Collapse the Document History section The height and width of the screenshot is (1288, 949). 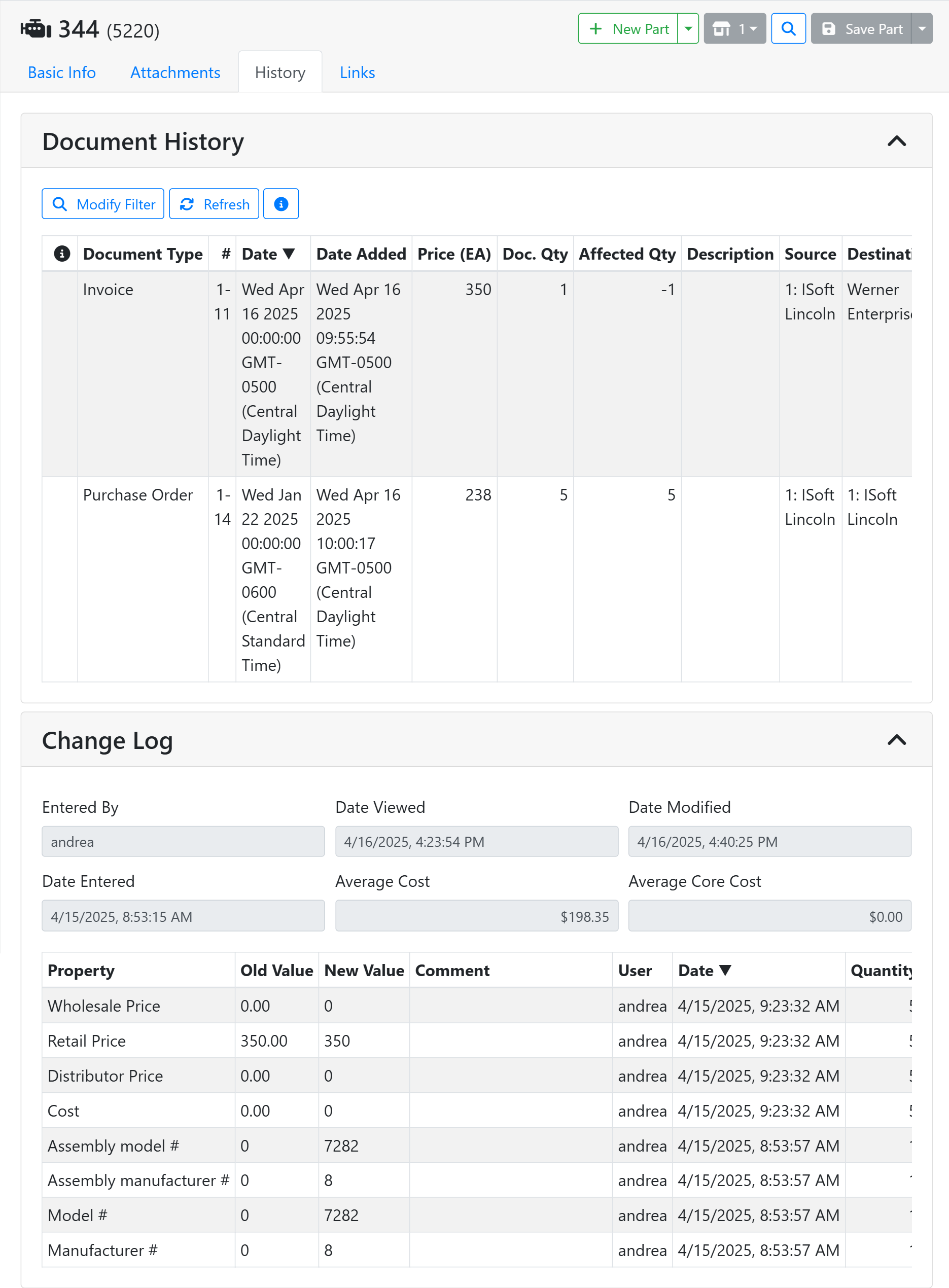(896, 141)
